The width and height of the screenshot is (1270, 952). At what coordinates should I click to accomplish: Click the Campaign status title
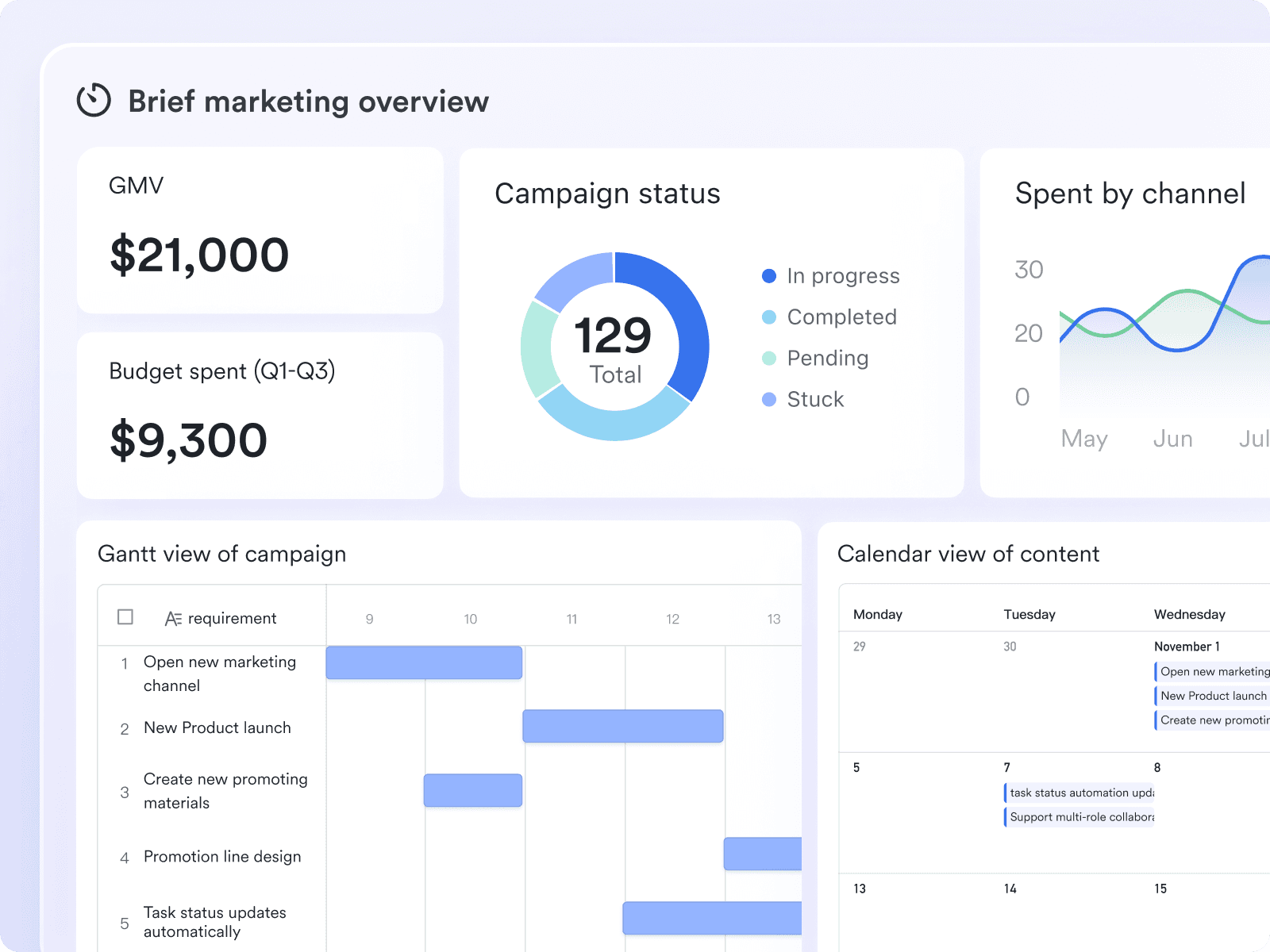click(607, 194)
